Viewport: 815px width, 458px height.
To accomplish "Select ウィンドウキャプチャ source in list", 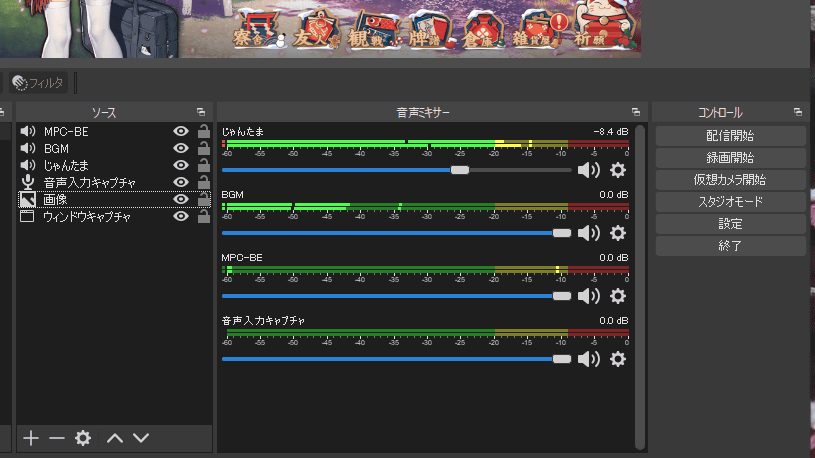I will pyautogui.click(x=87, y=216).
